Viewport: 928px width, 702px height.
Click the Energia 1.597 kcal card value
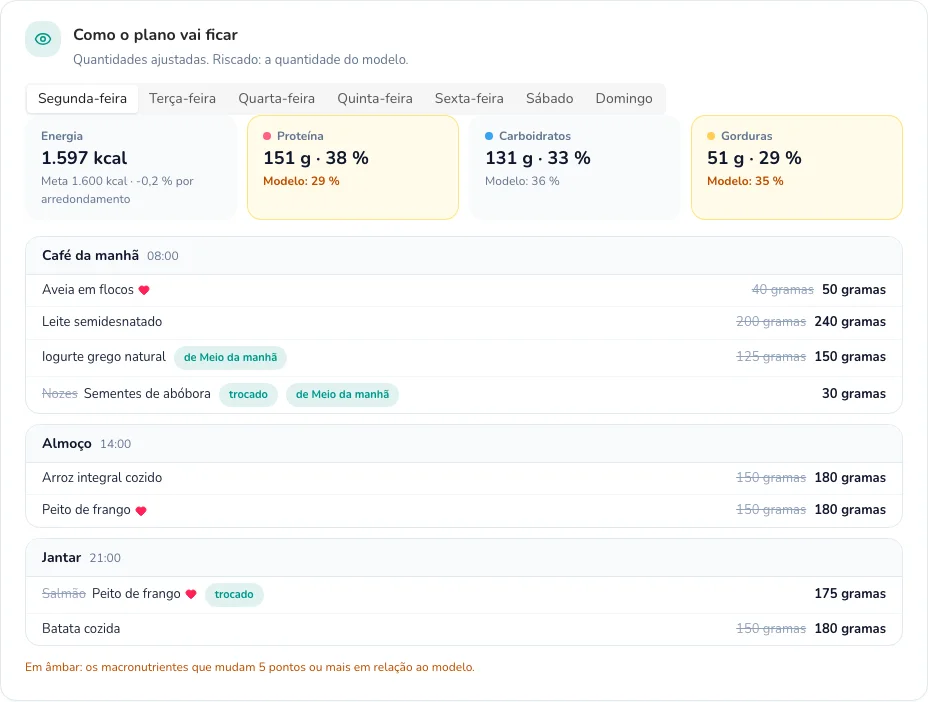click(84, 158)
